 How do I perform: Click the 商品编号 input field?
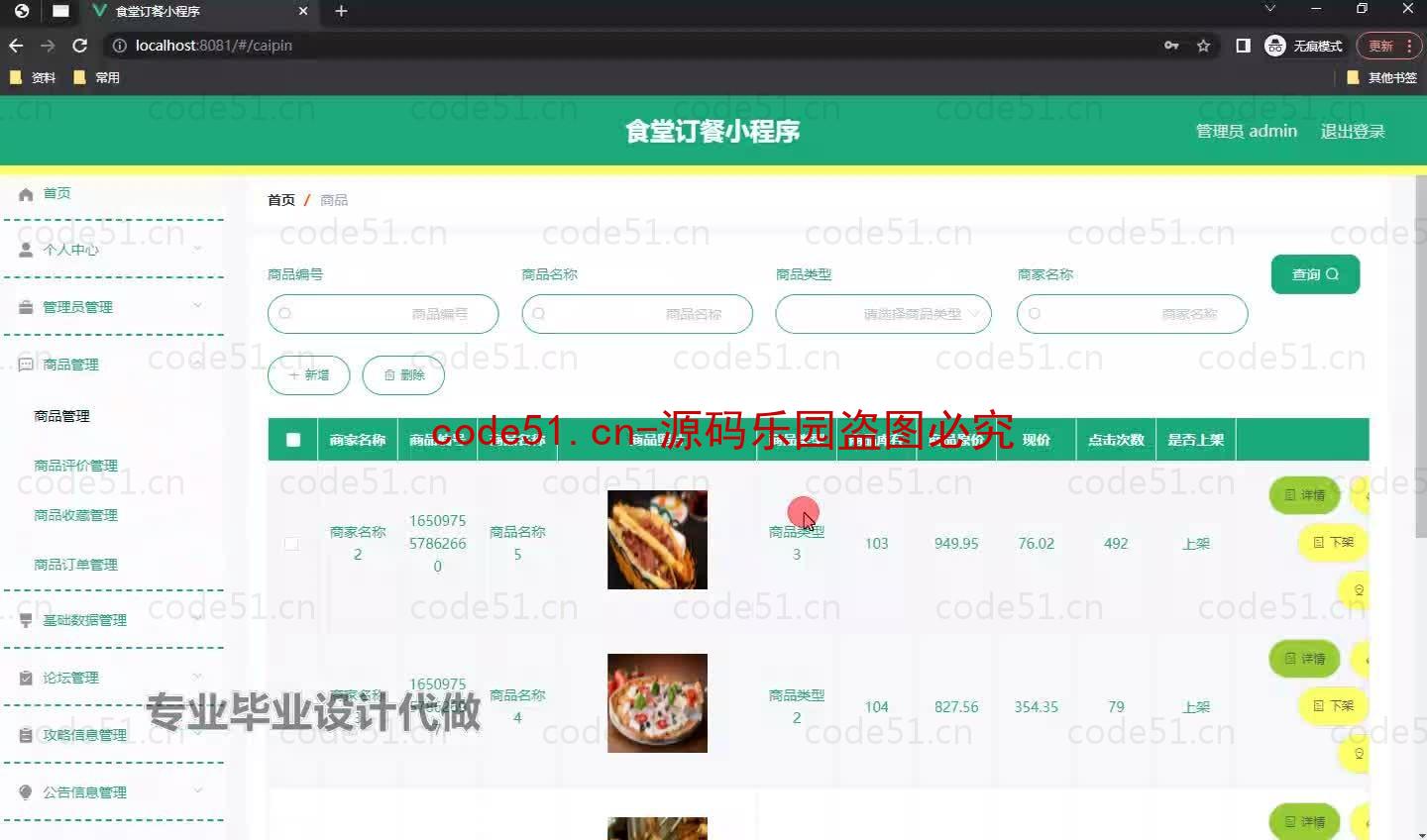[x=383, y=314]
